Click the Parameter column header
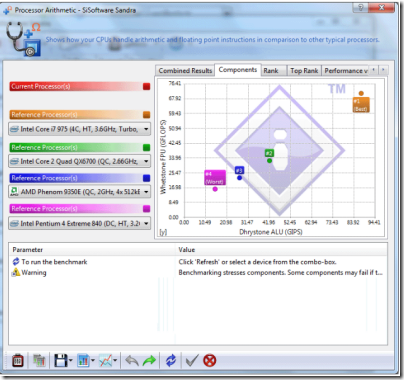 [92, 250]
